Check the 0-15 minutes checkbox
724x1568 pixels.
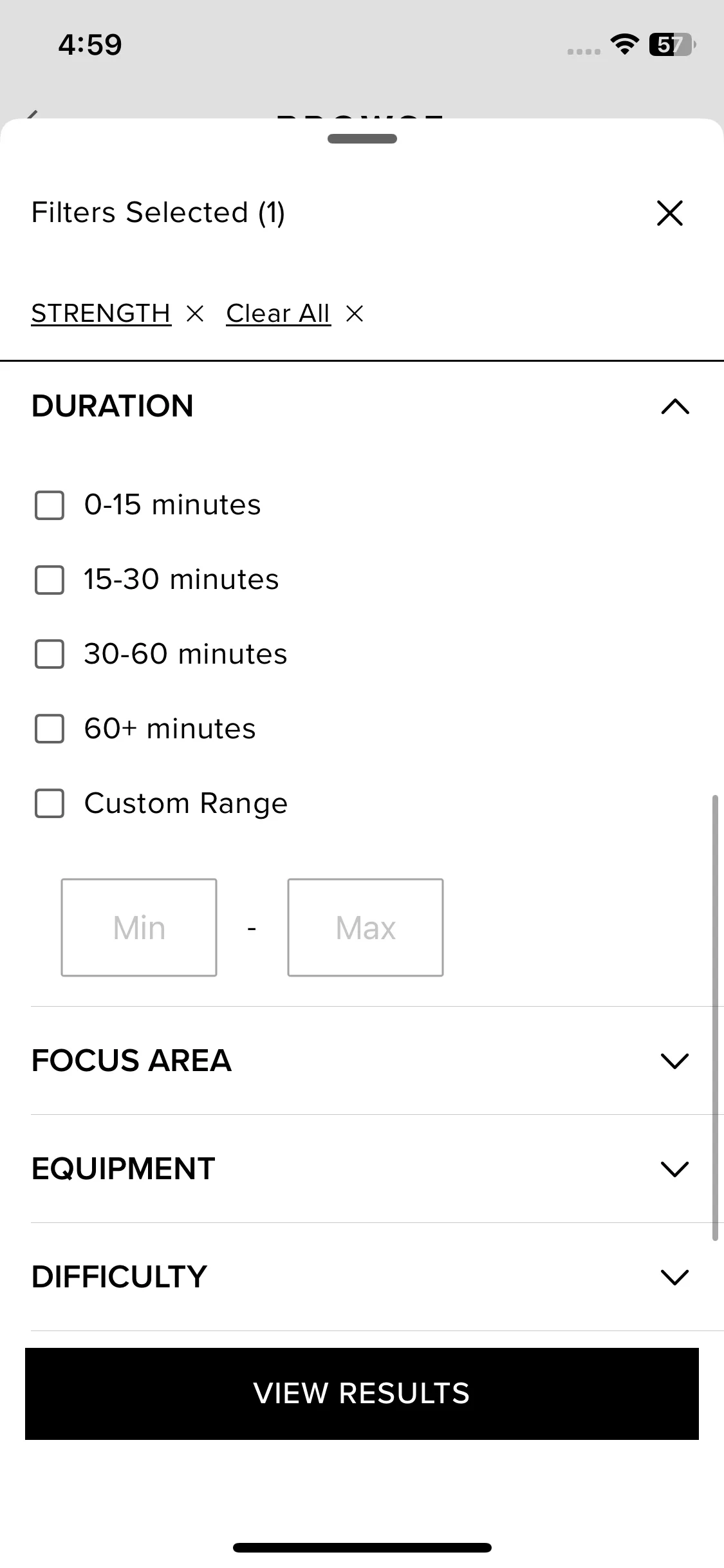(50, 505)
